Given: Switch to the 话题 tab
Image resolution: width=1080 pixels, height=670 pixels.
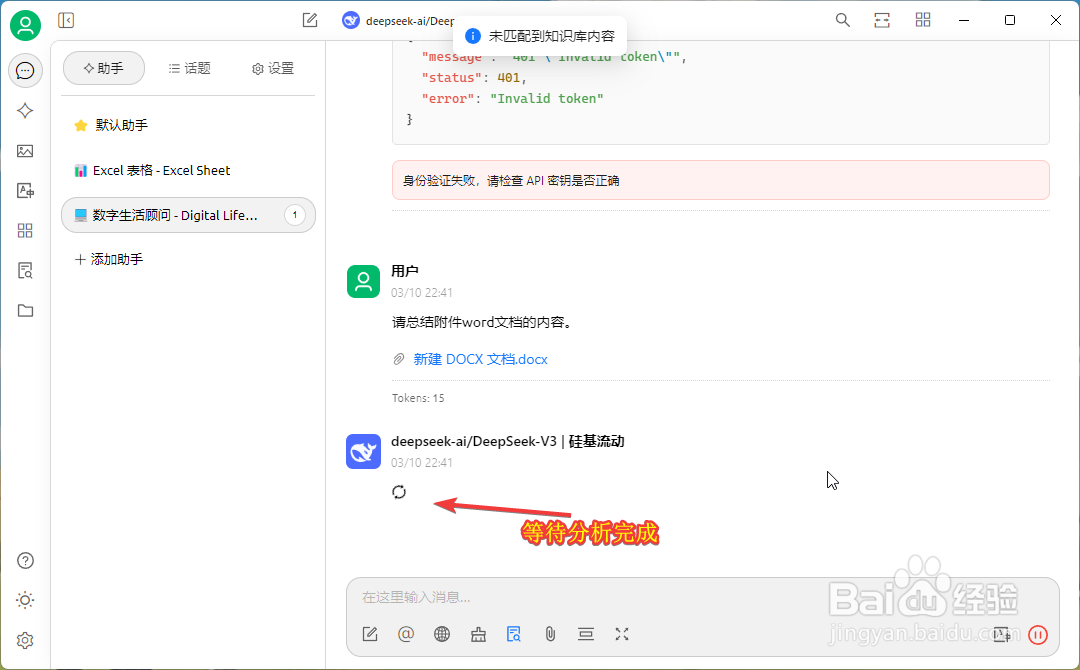Looking at the screenshot, I should tap(189, 68).
